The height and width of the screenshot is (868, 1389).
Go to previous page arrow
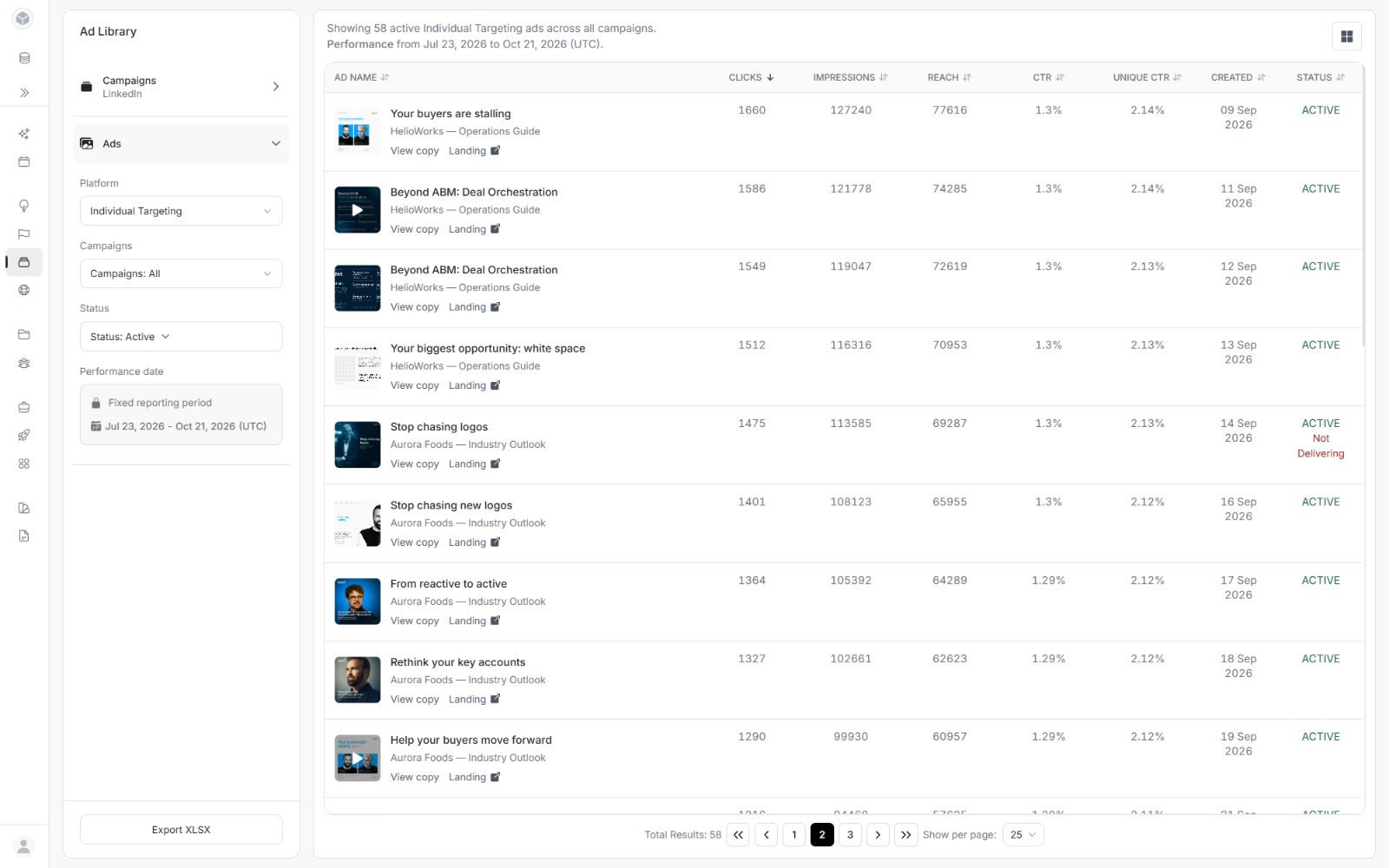click(x=766, y=835)
